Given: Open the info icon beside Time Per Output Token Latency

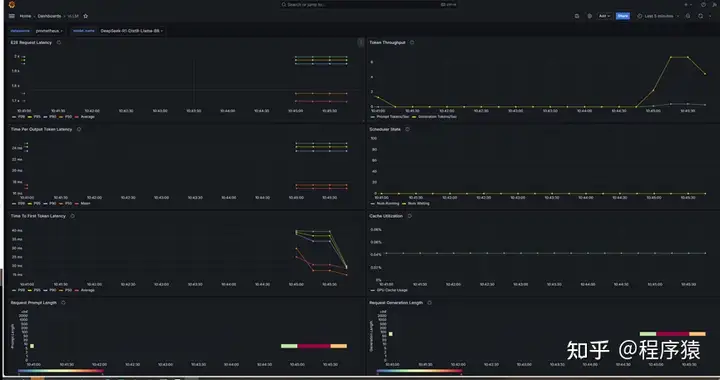Looking at the screenshot, I should (79, 129).
